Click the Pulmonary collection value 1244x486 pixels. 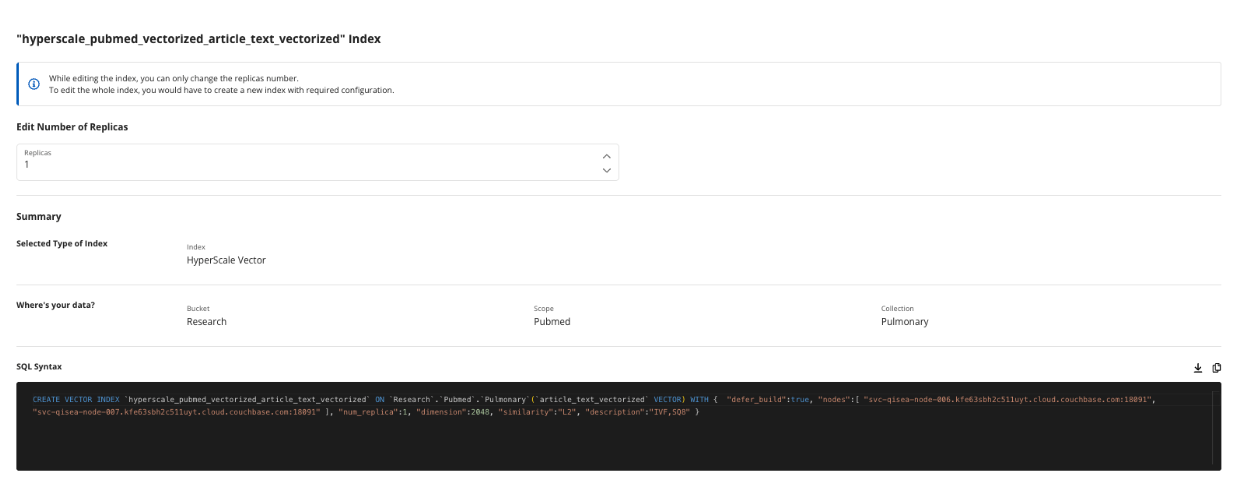[904, 322]
